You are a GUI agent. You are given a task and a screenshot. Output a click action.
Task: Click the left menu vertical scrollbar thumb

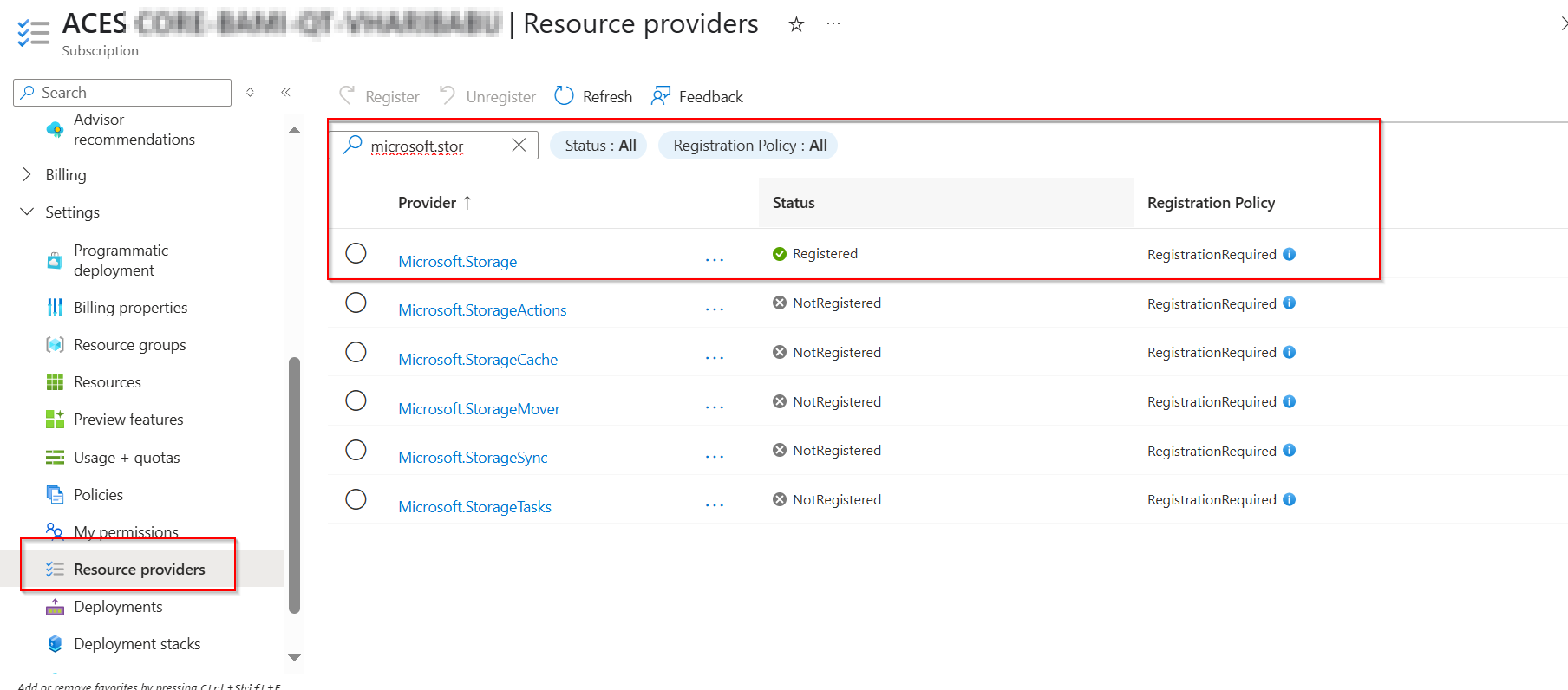[x=294, y=485]
